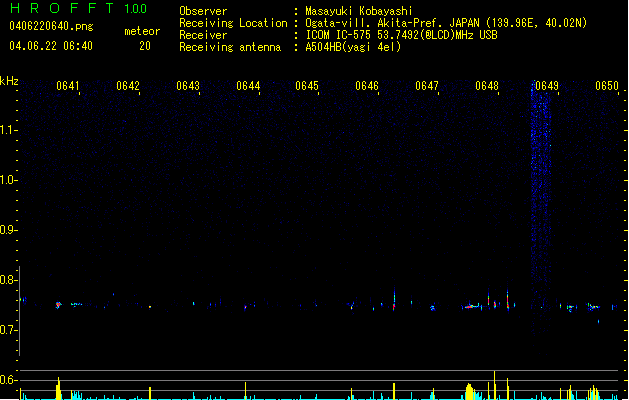Click the 0.8 kHz frequency tick label
The image size is (629, 400).
(8, 280)
